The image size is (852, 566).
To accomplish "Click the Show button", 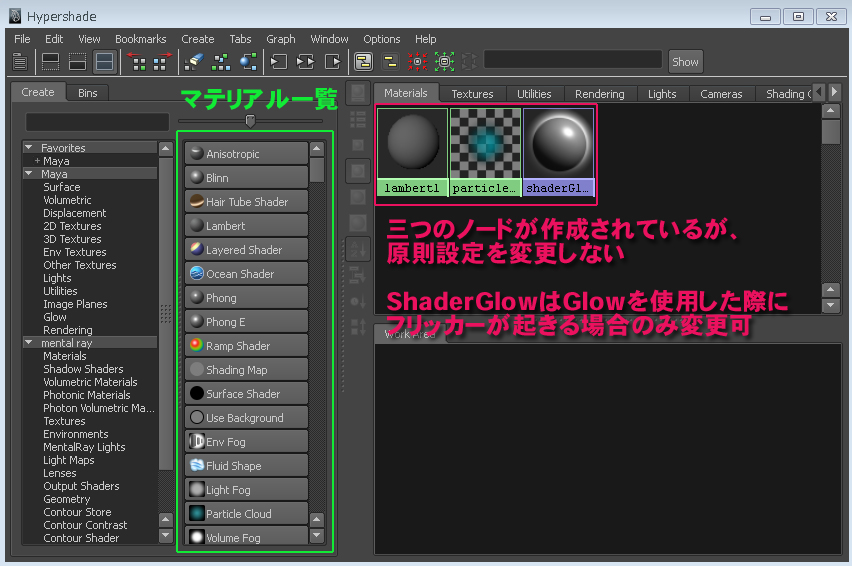I will point(685,62).
